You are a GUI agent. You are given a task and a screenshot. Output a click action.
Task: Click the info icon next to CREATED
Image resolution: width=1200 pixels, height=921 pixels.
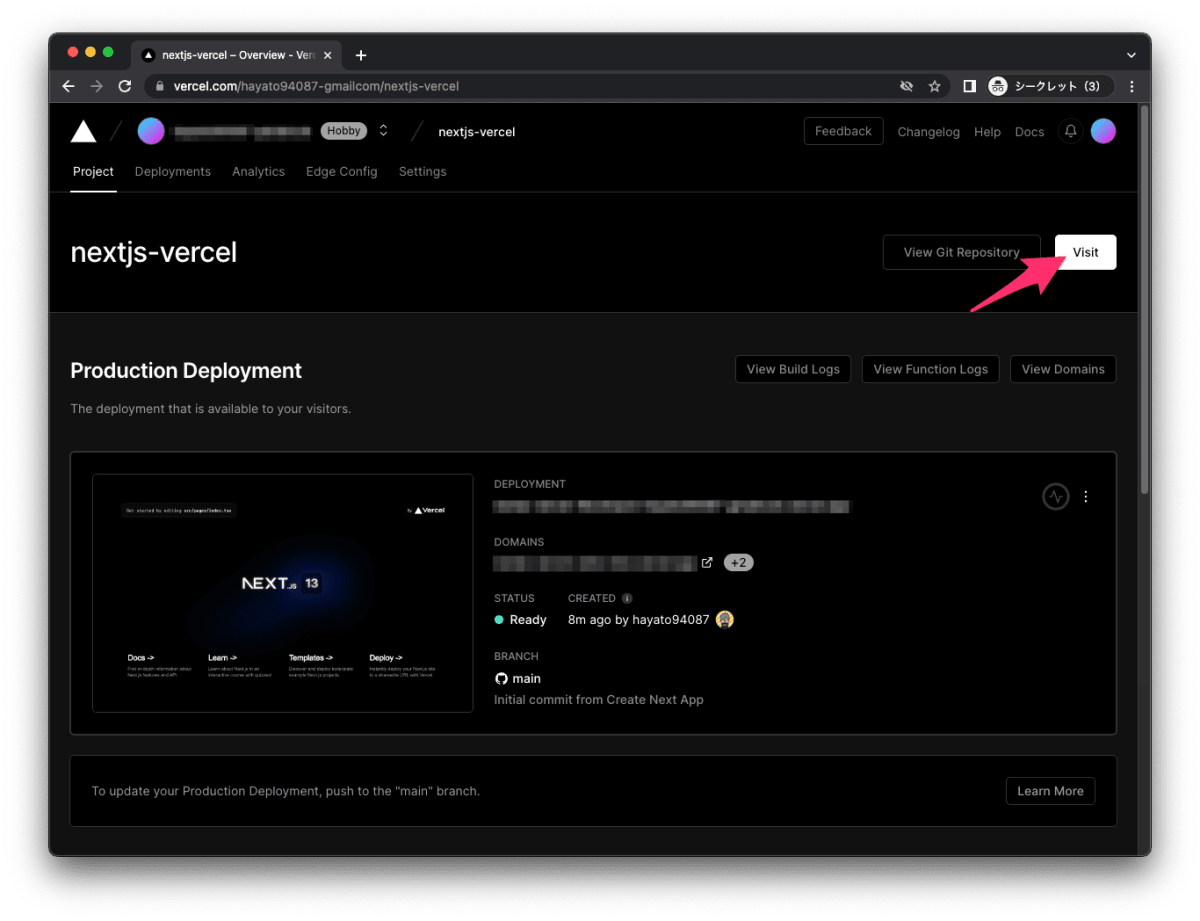click(627, 598)
